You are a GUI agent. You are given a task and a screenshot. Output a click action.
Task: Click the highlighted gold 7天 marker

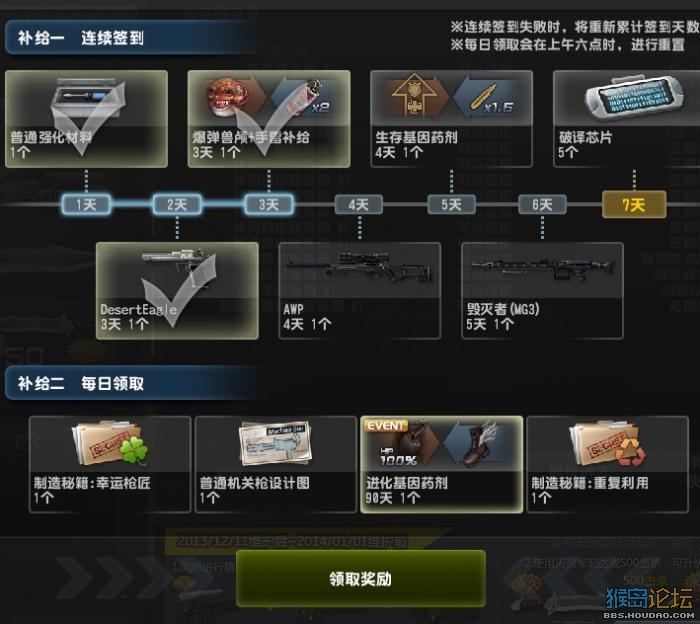[x=634, y=204]
